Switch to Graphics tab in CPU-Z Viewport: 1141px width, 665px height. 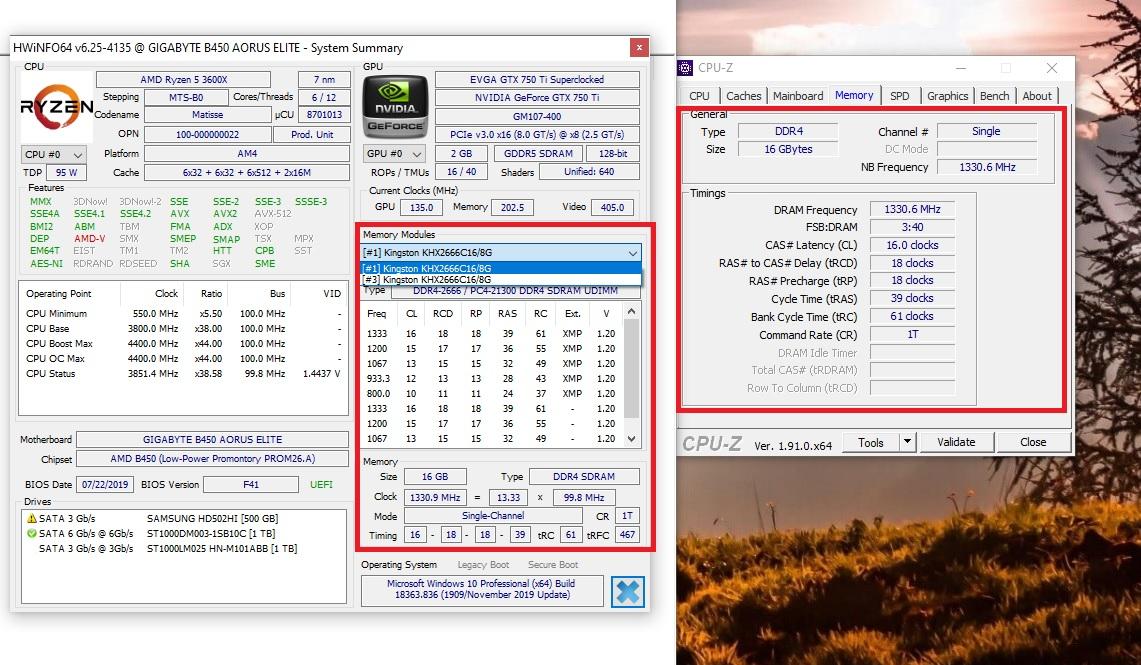(947, 96)
